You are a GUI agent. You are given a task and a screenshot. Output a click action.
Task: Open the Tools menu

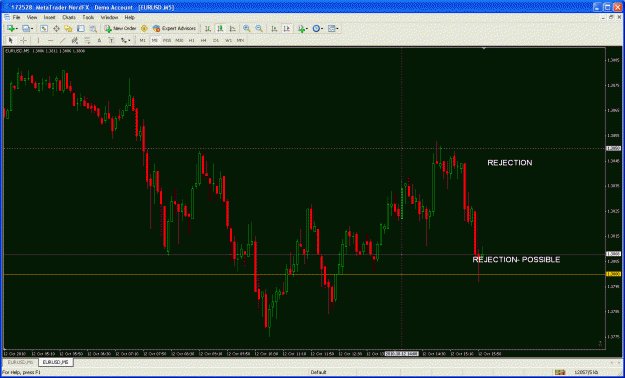(88, 18)
